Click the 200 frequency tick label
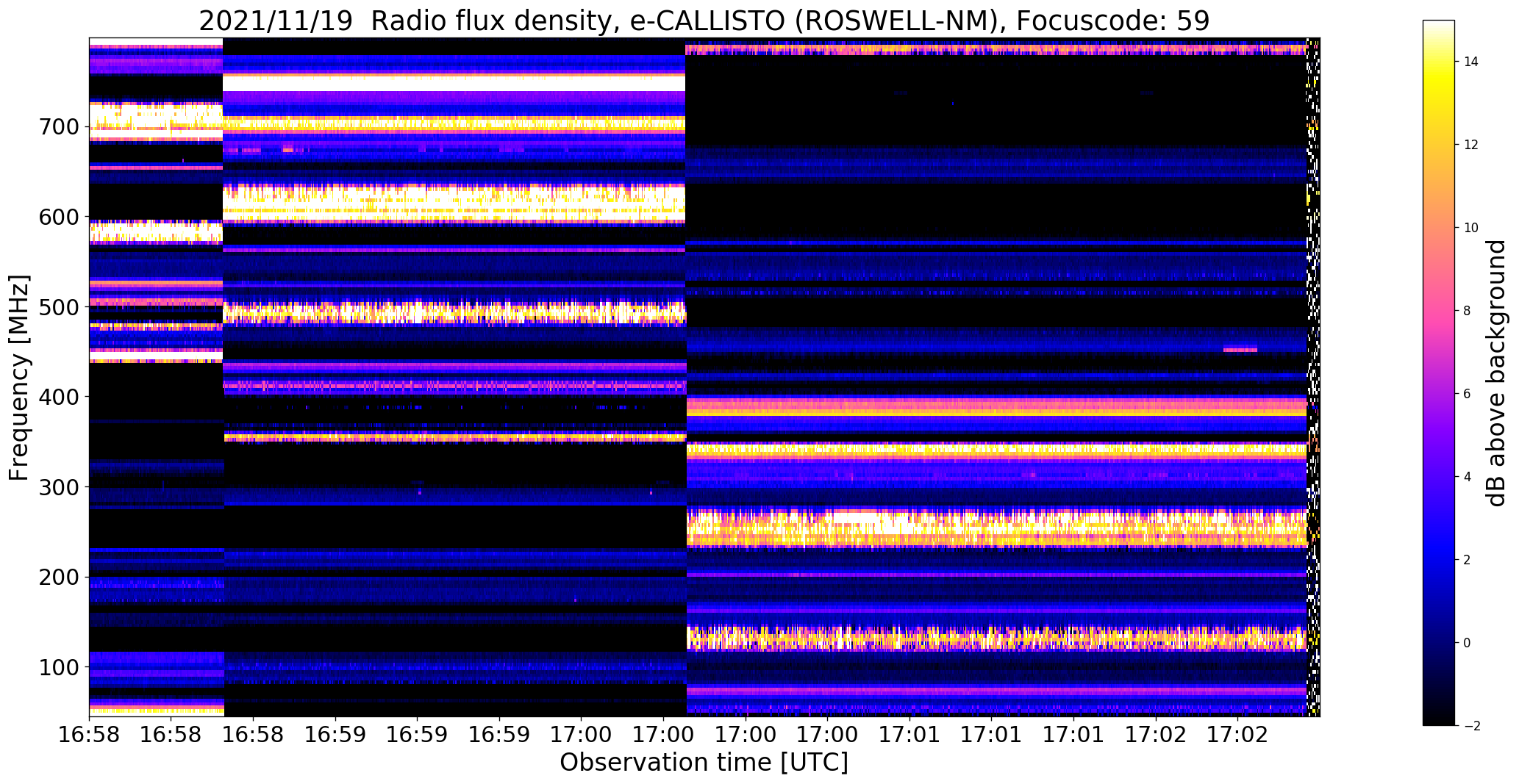The image size is (1519, 784). [x=57, y=578]
